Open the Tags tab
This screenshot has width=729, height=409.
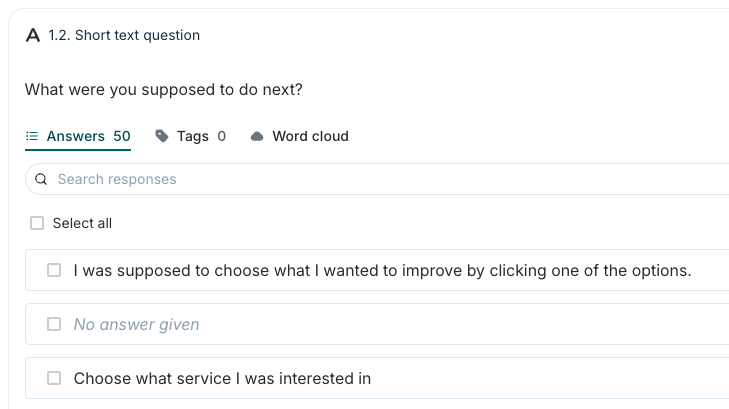(x=190, y=136)
